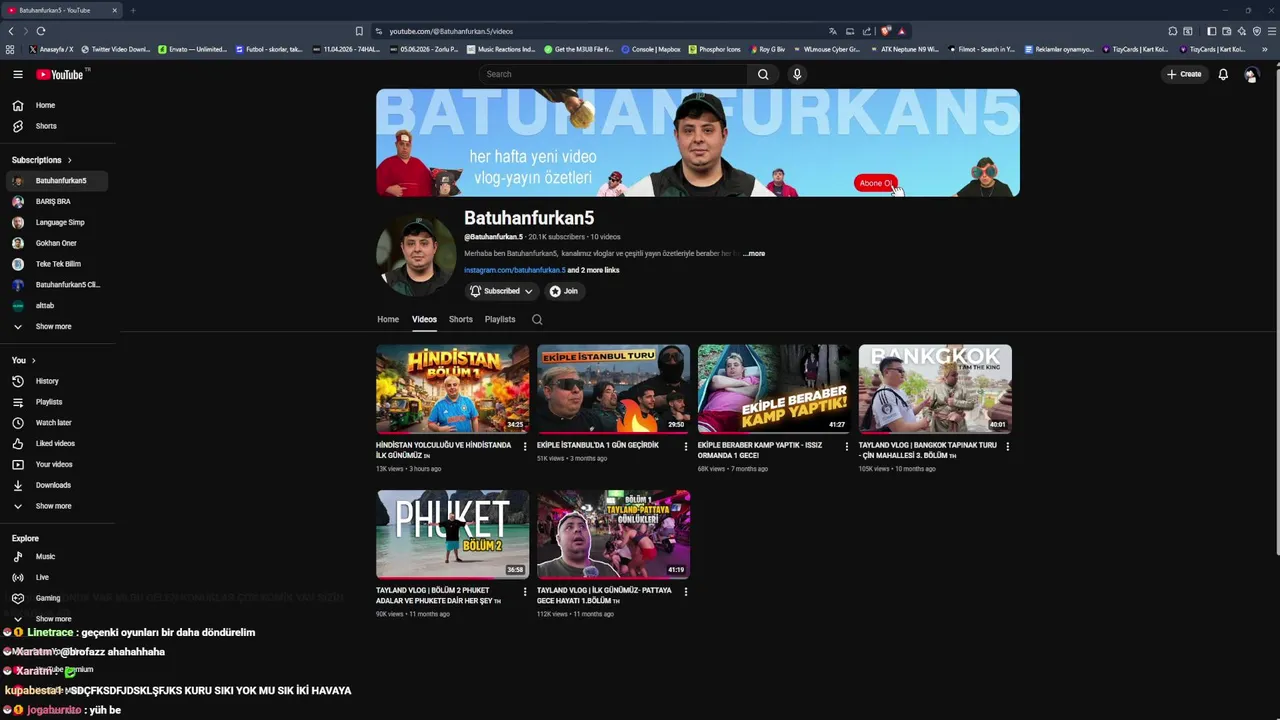Open options for Bangkok Tapınak Turu video
Image resolution: width=1280 pixels, height=720 pixels.
point(1007,446)
